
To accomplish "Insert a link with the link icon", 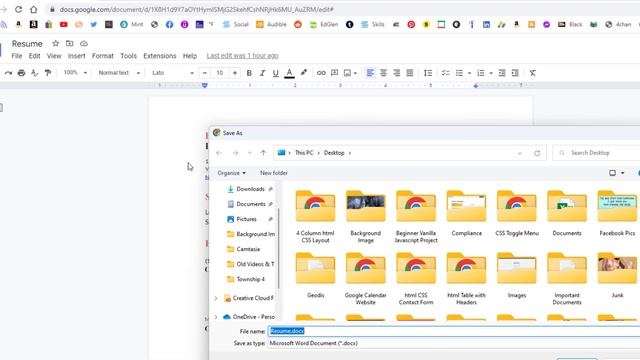I will point(321,73).
